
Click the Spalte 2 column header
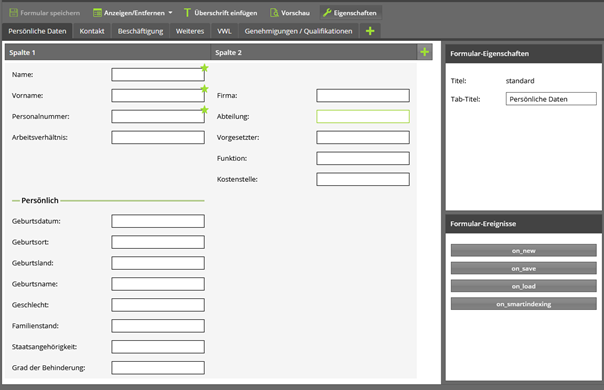tap(314, 52)
